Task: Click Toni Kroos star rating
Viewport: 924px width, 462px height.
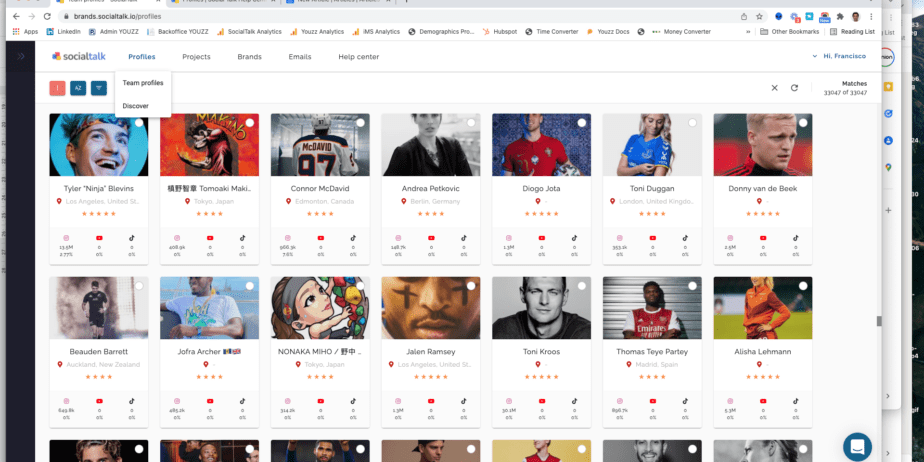Action: [542, 377]
